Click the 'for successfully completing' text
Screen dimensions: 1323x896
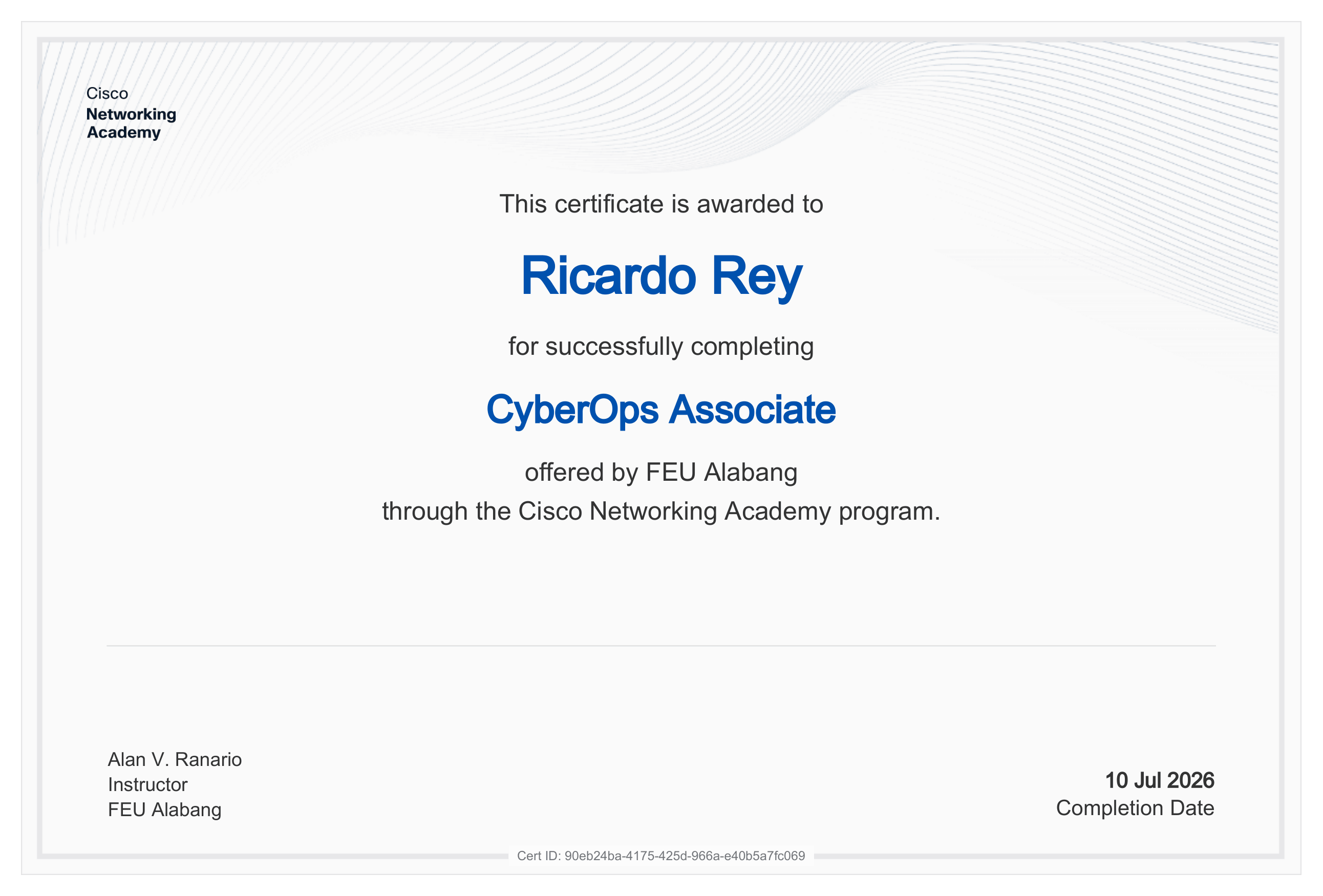pos(661,347)
